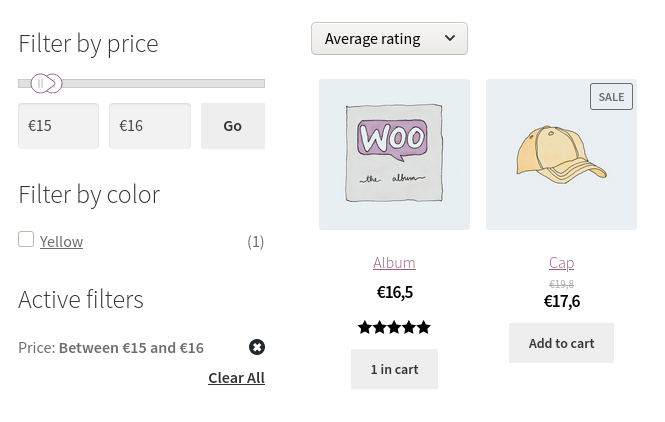Click the '1 in cart' Album button
Screen dimensions: 665x422
(394, 369)
